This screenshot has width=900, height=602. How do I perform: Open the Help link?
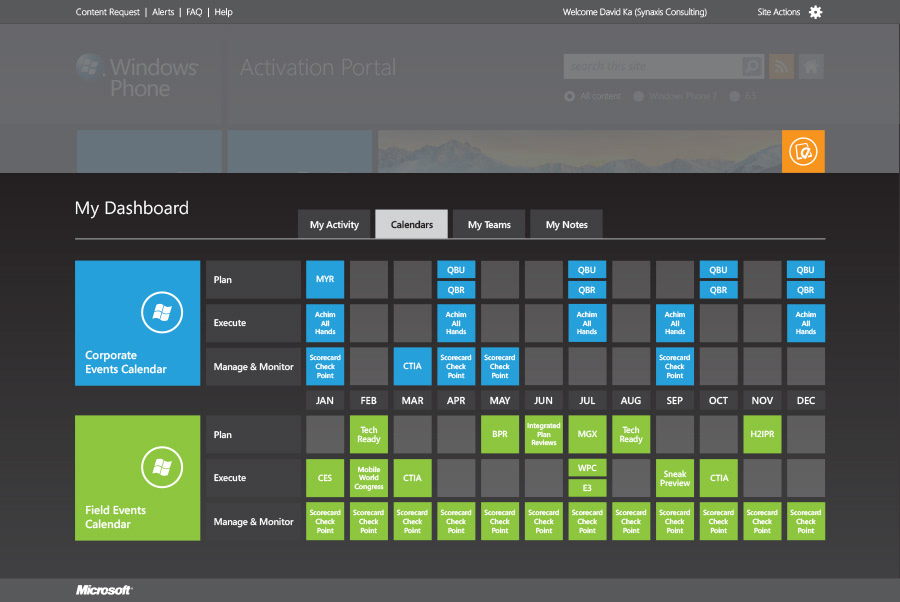click(223, 12)
